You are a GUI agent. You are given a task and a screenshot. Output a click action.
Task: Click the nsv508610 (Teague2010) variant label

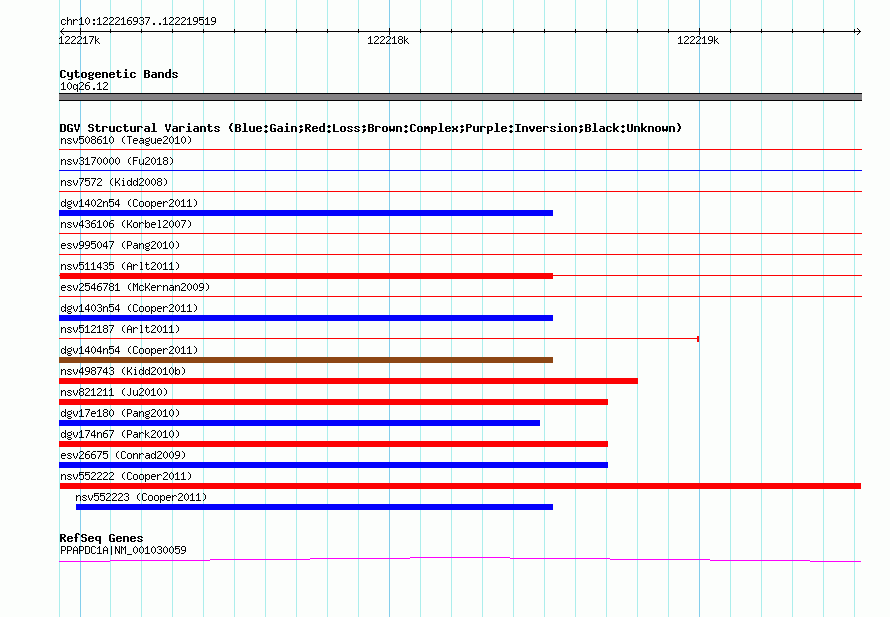click(126, 140)
